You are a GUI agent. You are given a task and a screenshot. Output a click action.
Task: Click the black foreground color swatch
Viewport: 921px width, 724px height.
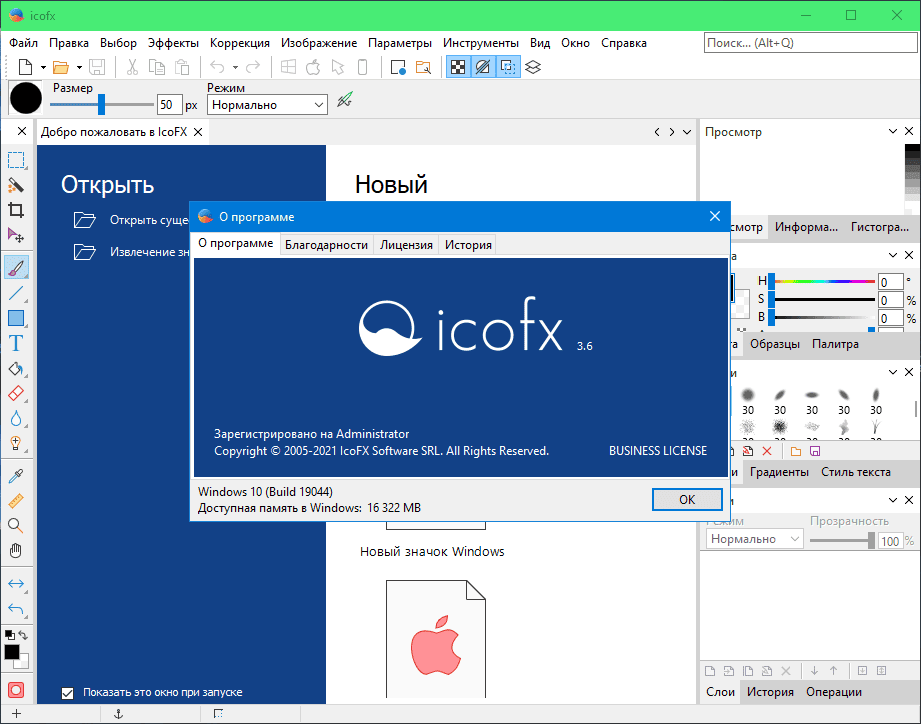point(12,652)
